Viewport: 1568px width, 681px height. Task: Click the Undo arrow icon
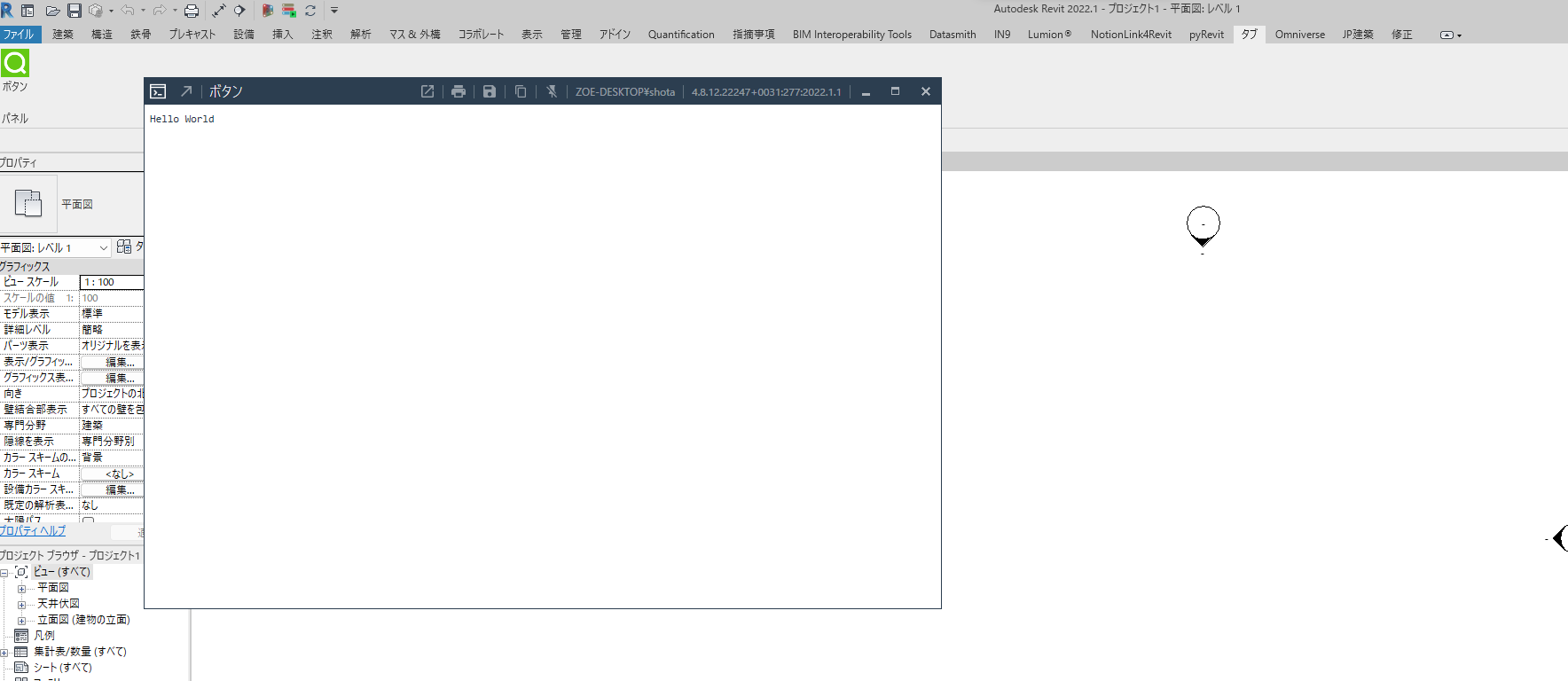pos(128,11)
